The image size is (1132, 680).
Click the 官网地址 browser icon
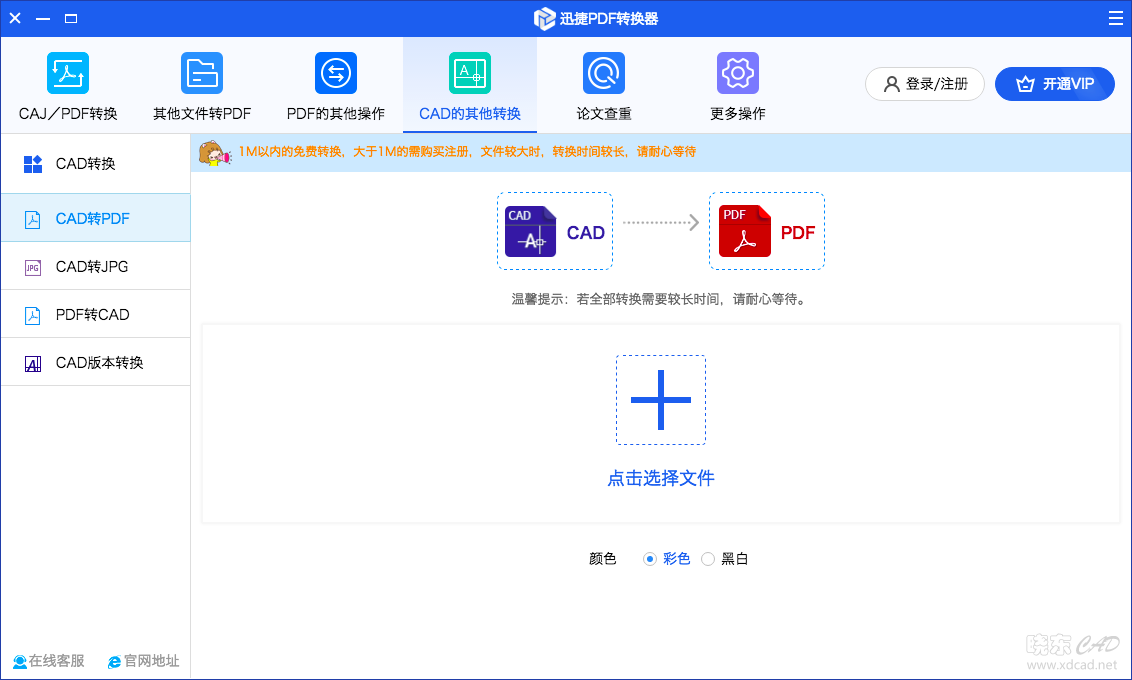point(114,661)
